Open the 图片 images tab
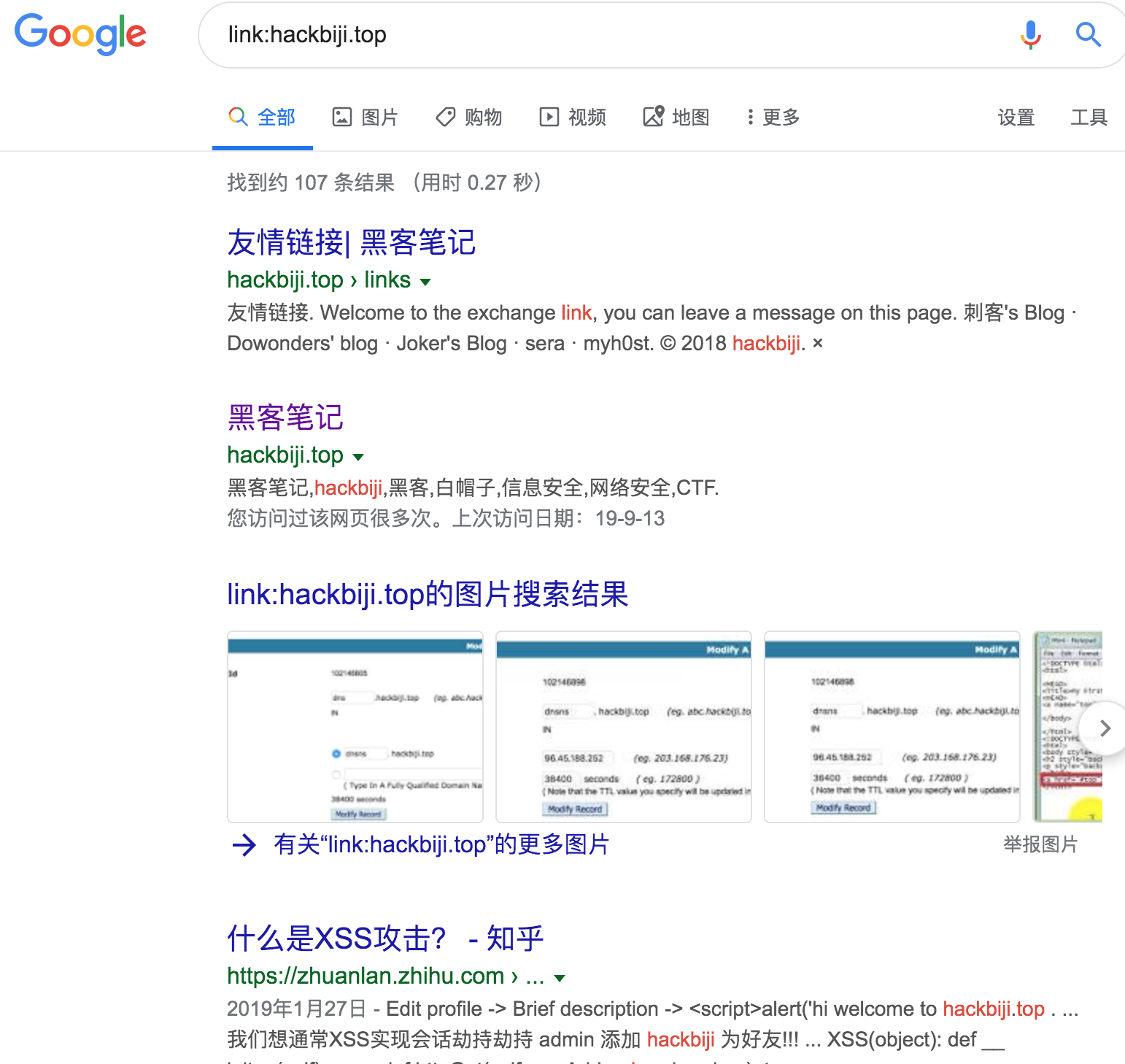1125x1064 pixels. (x=366, y=117)
